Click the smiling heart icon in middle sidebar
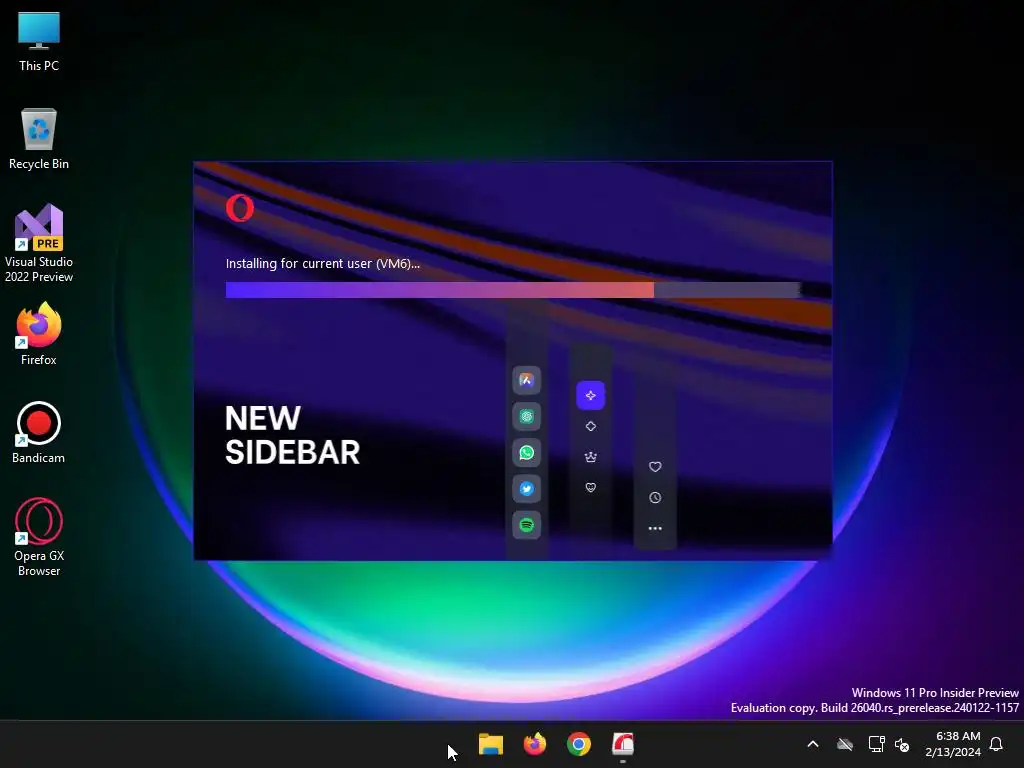1024x768 pixels. pyautogui.click(x=590, y=487)
